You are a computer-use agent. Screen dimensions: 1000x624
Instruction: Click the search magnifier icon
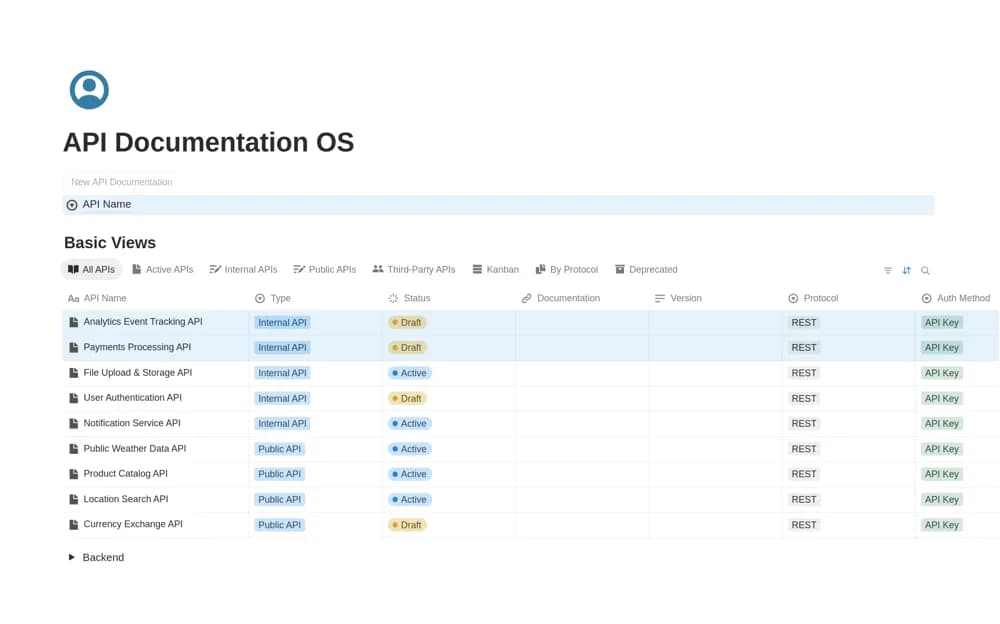point(925,271)
